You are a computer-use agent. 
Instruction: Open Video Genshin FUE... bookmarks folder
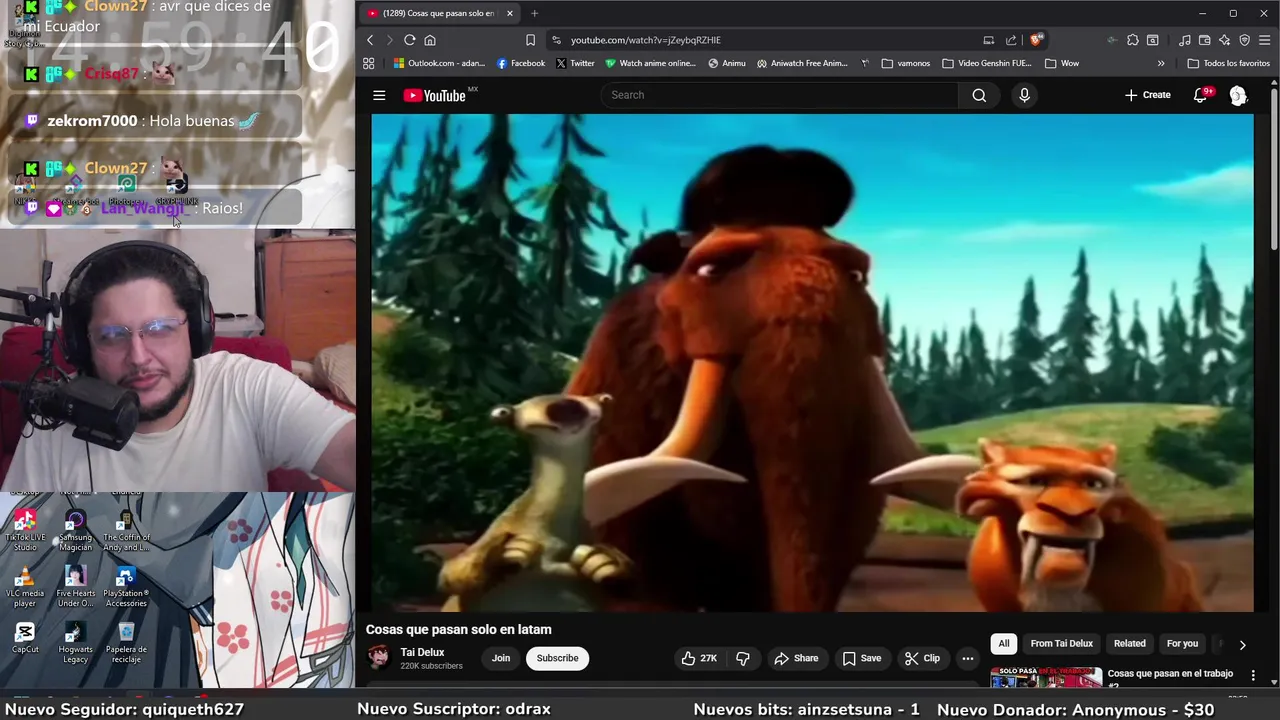click(x=986, y=63)
